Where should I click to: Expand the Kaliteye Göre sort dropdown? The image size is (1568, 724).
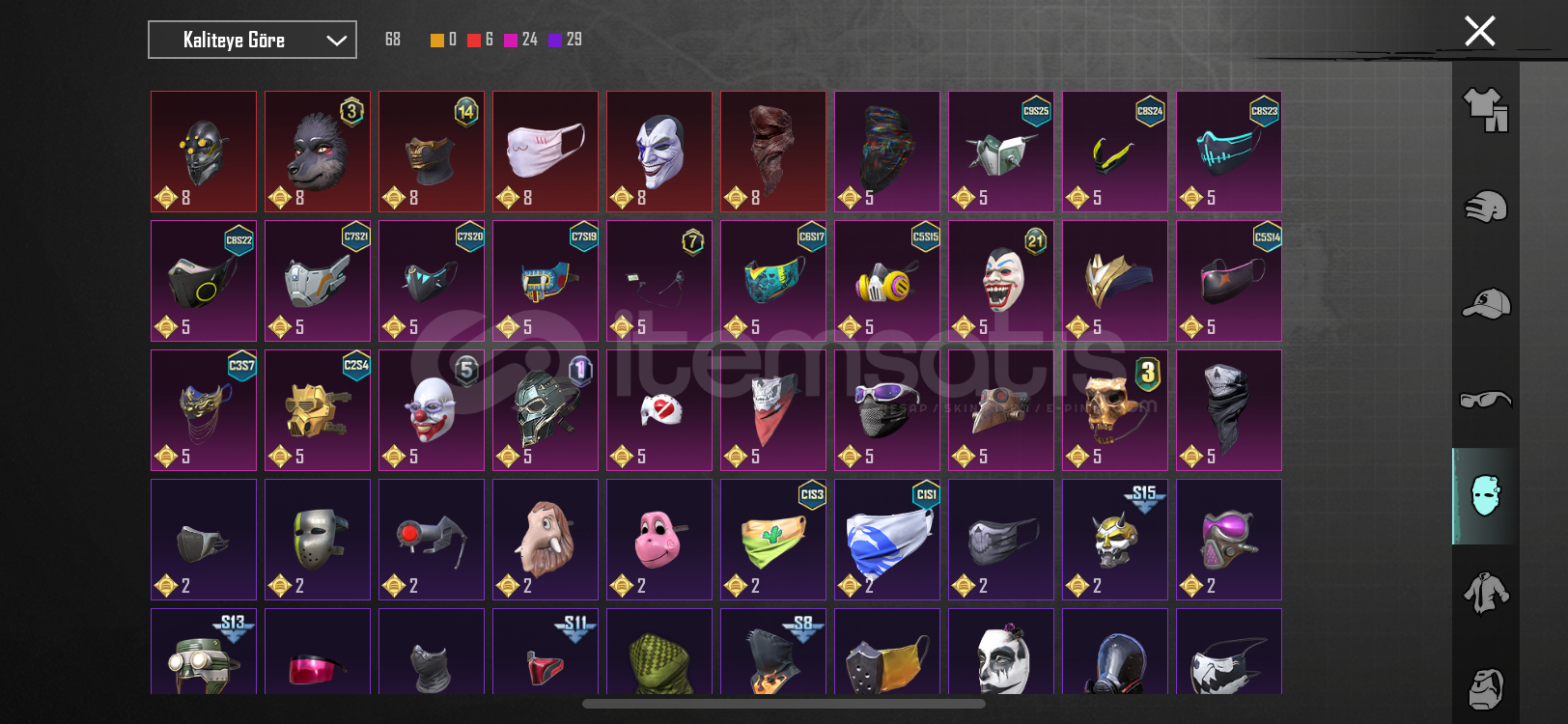click(x=252, y=40)
